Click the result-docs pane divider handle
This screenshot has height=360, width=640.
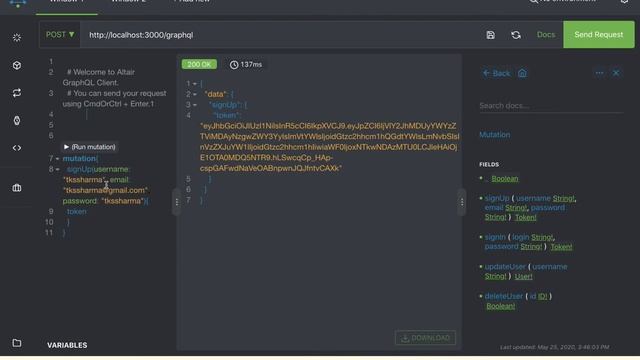[x=462, y=202]
